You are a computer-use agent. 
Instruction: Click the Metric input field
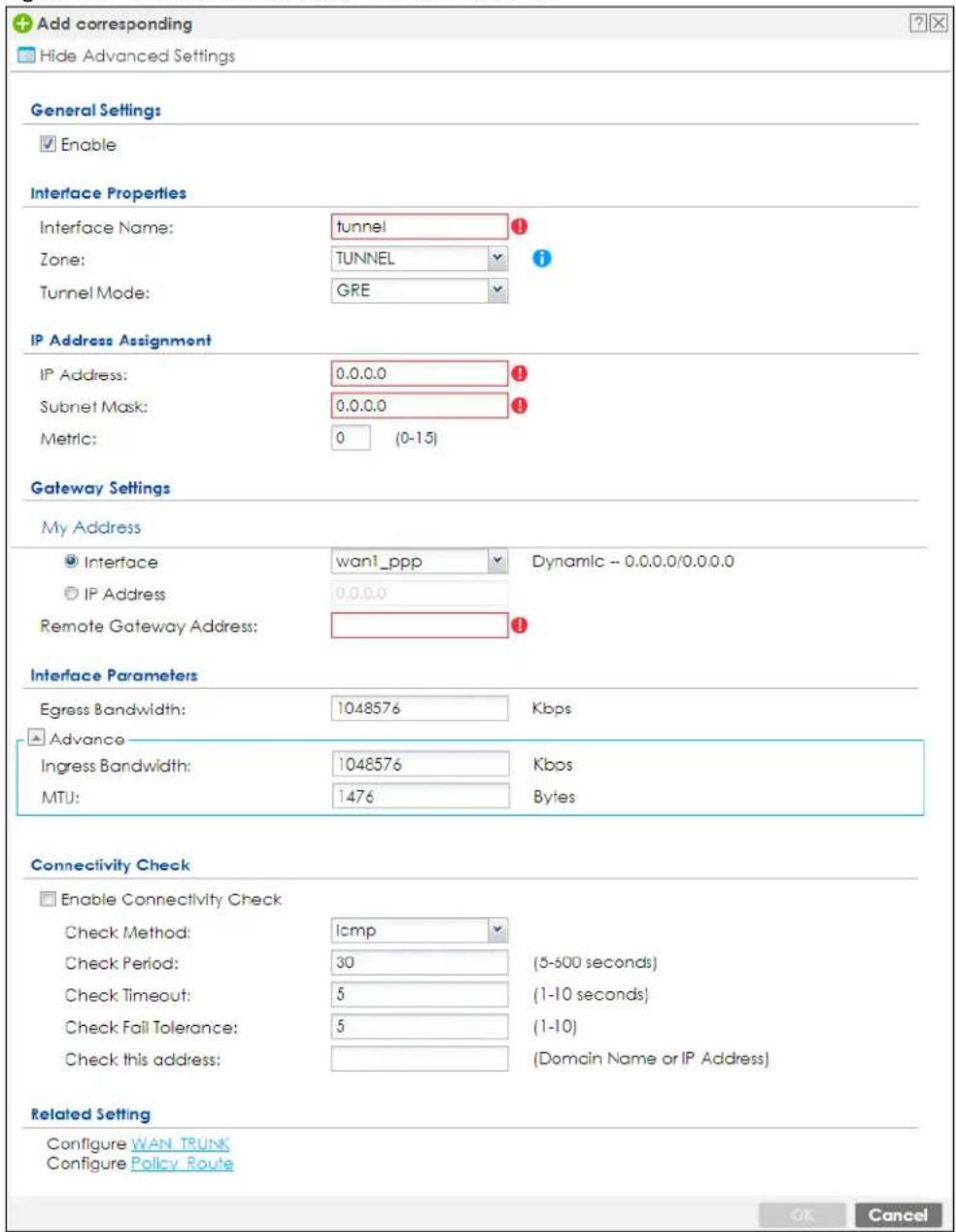click(351, 439)
